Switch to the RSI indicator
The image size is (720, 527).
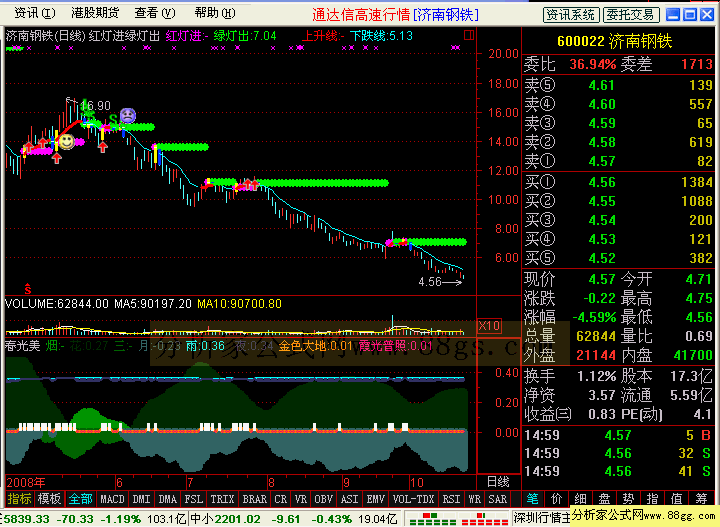451,499
